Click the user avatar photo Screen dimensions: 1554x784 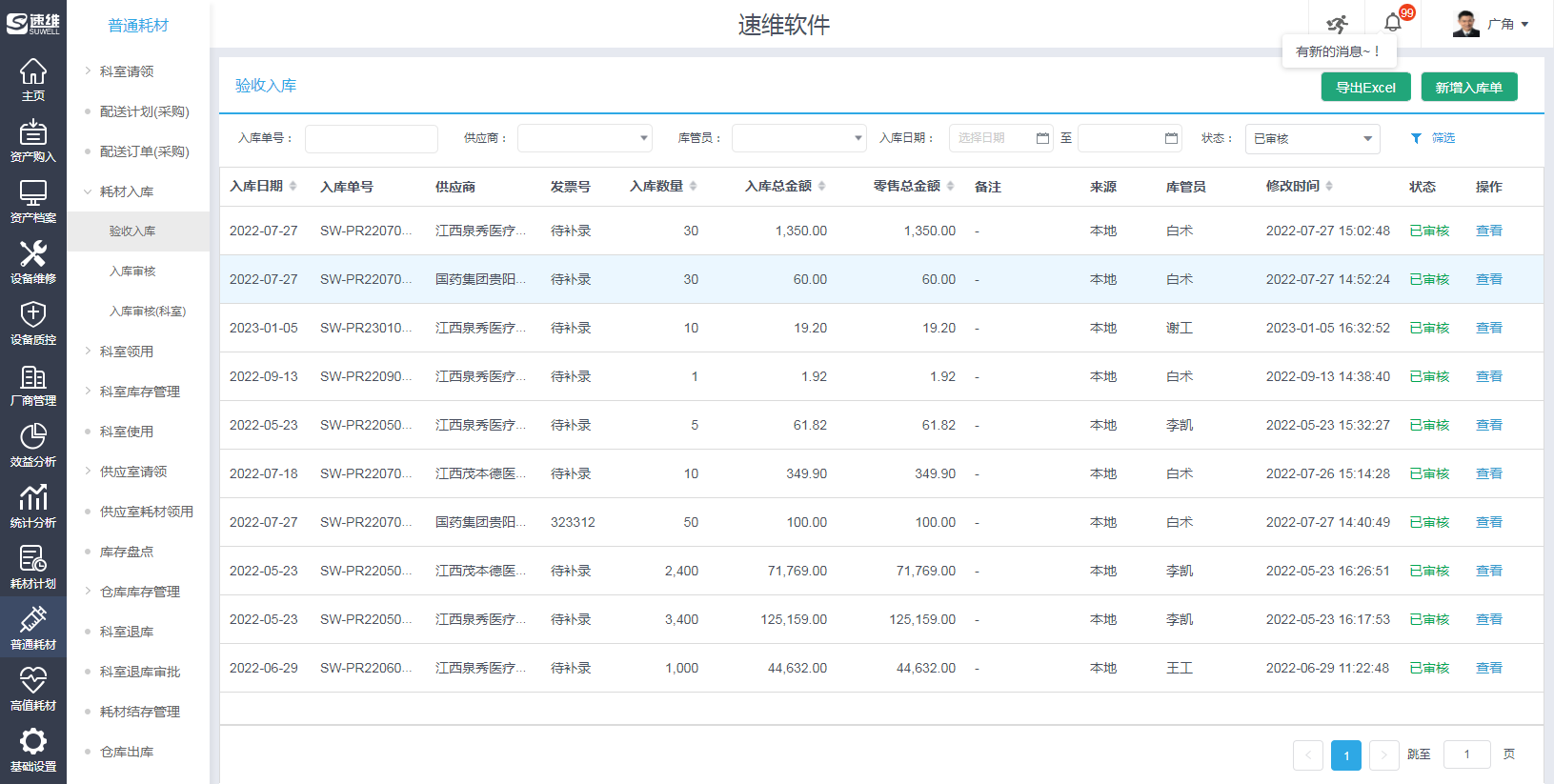[x=1465, y=24]
